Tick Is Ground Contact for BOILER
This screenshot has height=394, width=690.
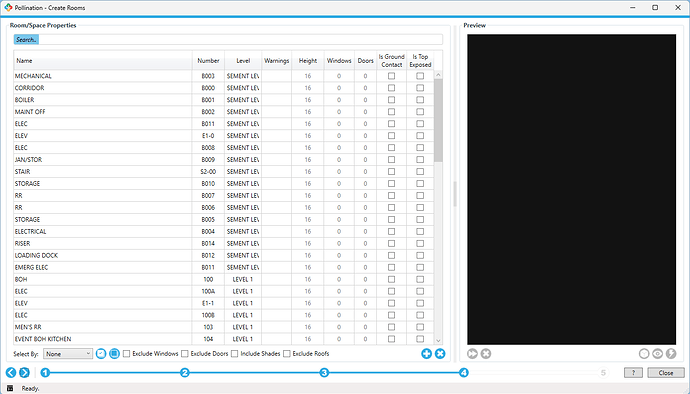[x=391, y=99]
